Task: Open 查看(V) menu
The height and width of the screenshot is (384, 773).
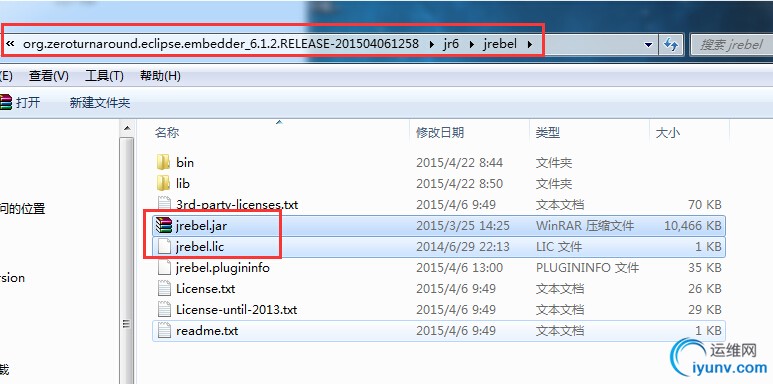Action: (x=48, y=76)
